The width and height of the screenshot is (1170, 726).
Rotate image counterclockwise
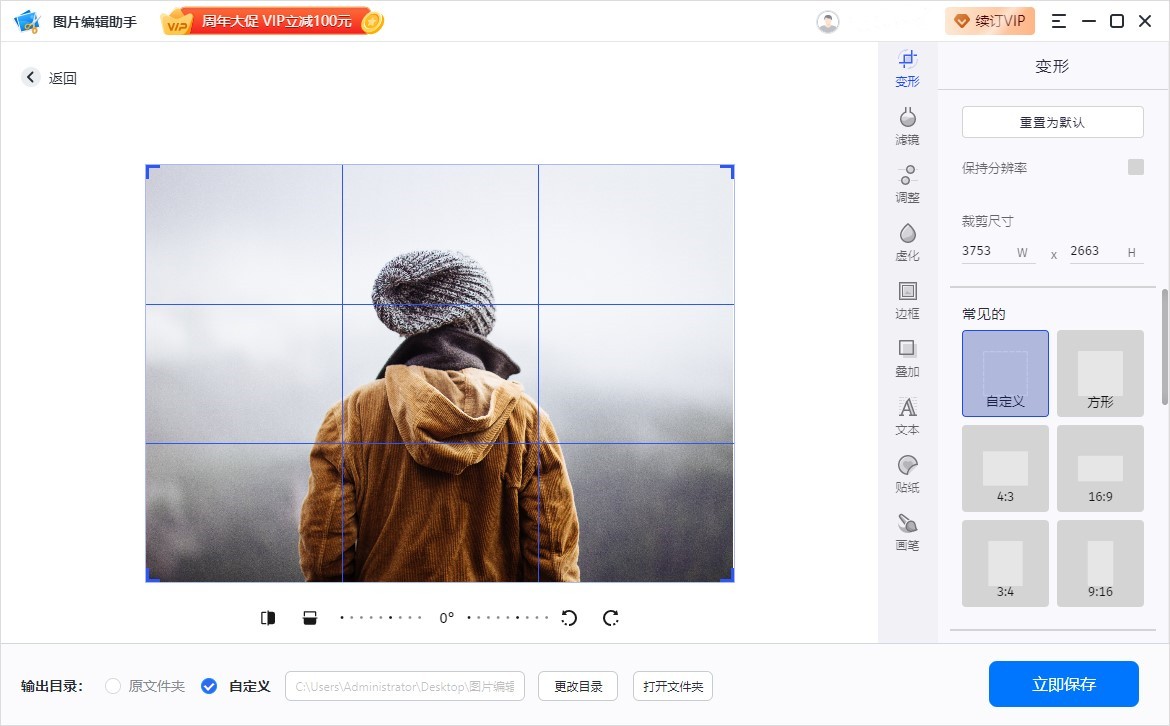[x=569, y=618]
